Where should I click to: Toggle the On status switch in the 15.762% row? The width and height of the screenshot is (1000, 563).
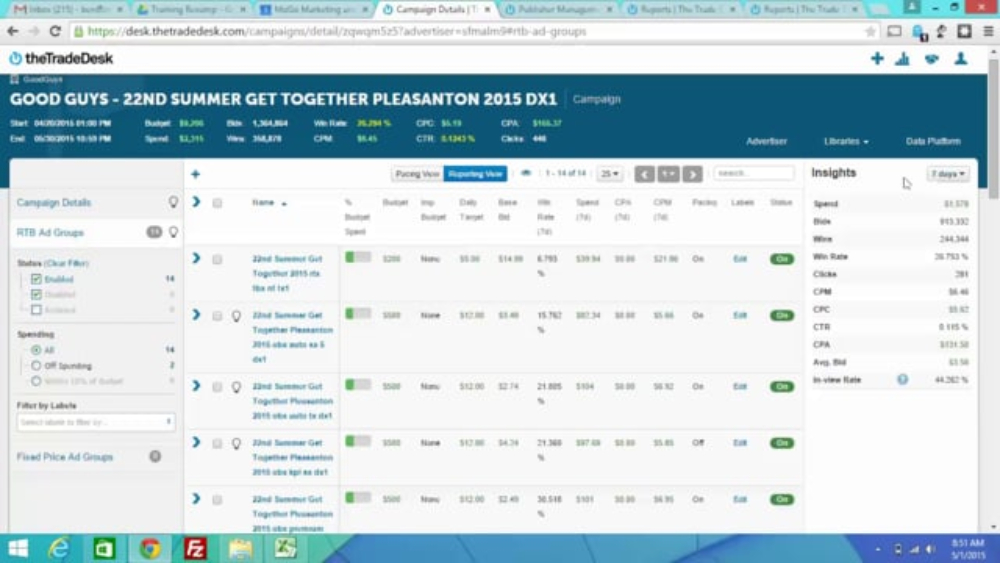[x=782, y=316]
